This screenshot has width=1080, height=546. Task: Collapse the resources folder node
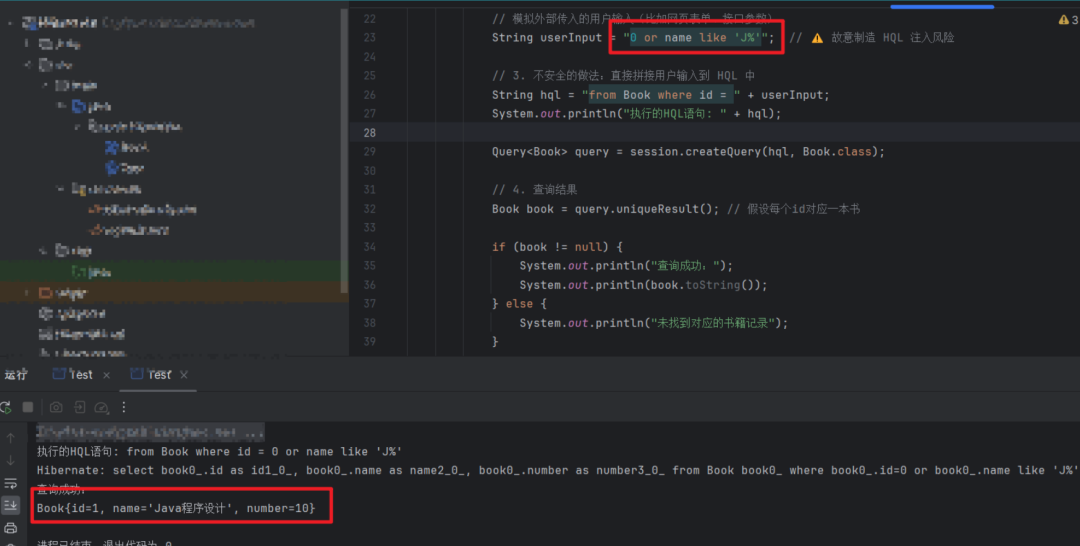(x=62, y=189)
